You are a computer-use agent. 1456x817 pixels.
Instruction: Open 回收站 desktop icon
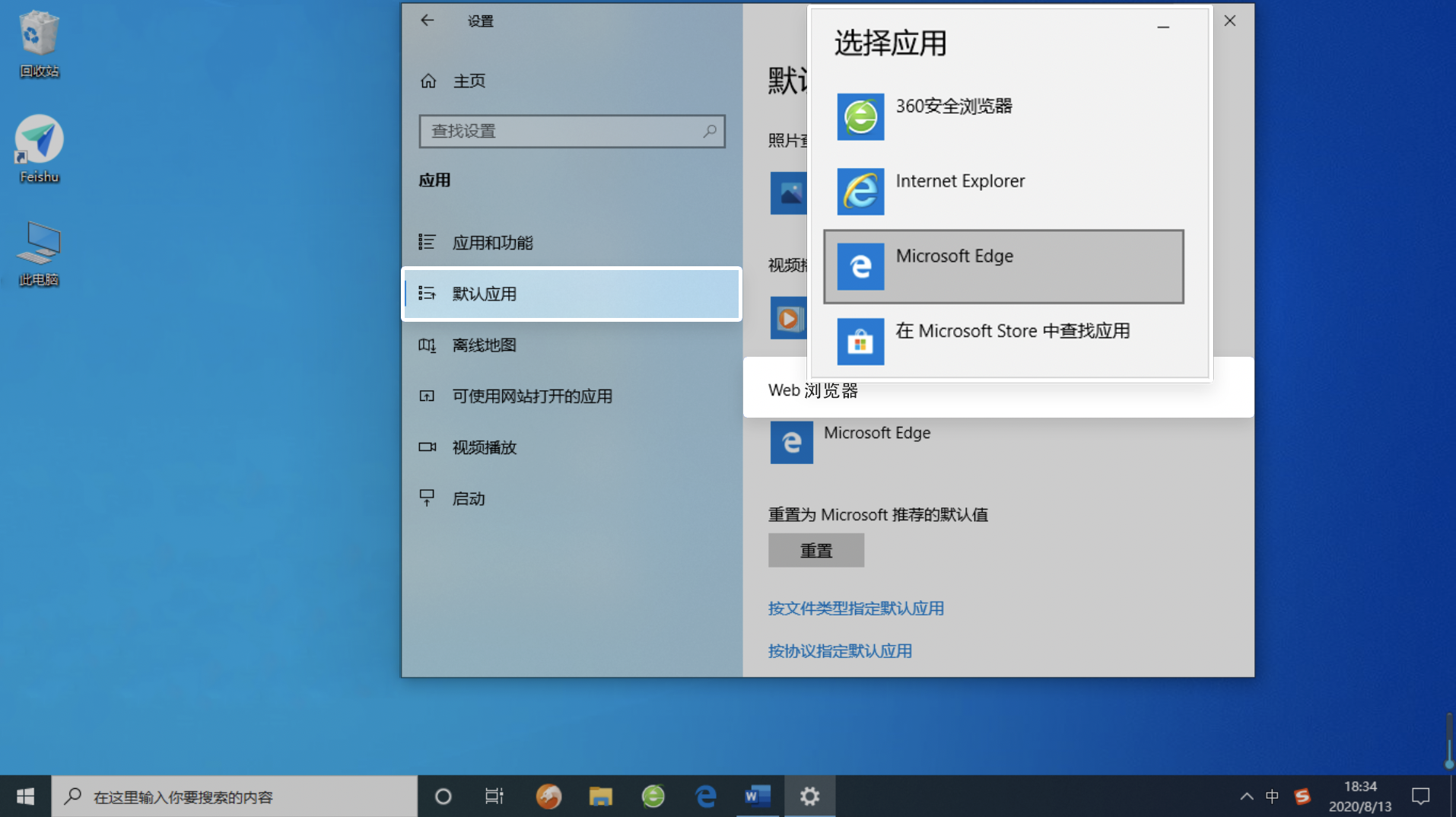[x=39, y=44]
